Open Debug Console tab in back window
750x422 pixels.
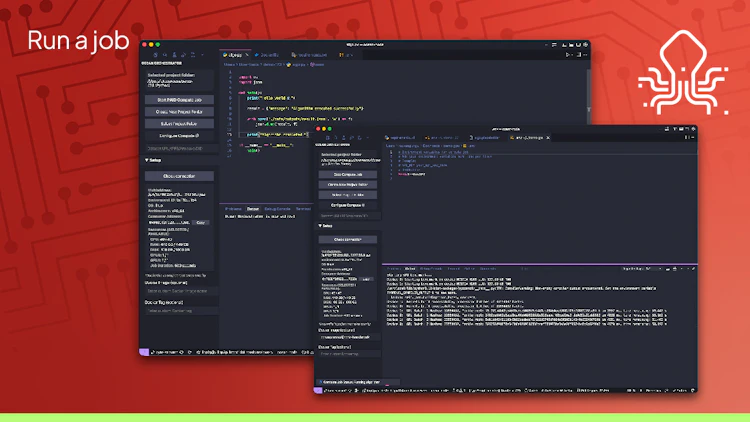(277, 209)
